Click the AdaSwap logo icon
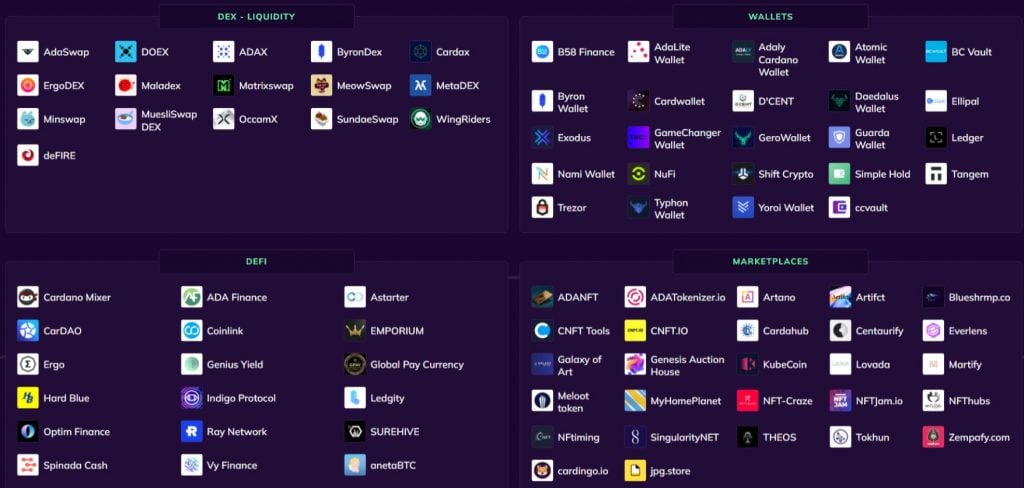 point(28,52)
